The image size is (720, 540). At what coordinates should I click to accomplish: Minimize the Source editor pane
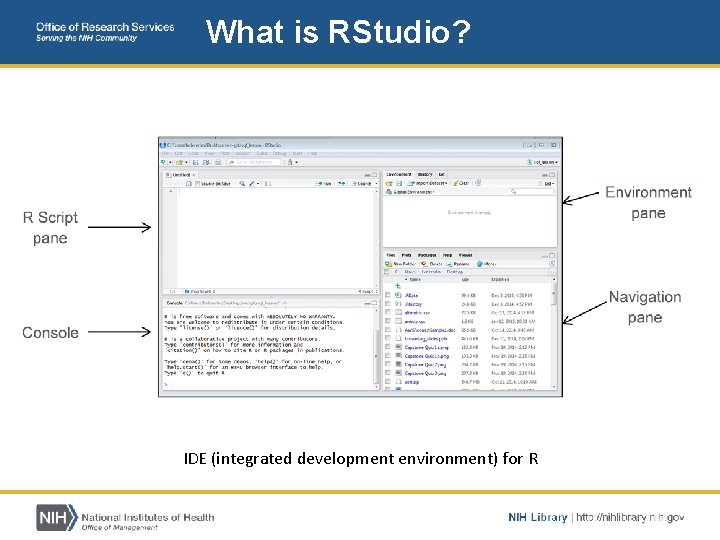tap(367, 175)
